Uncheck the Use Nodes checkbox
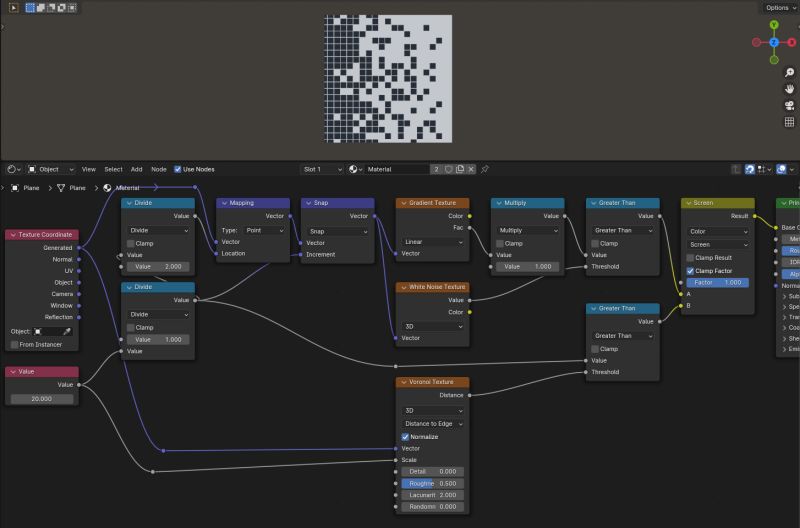The image size is (800, 528). (x=178, y=169)
